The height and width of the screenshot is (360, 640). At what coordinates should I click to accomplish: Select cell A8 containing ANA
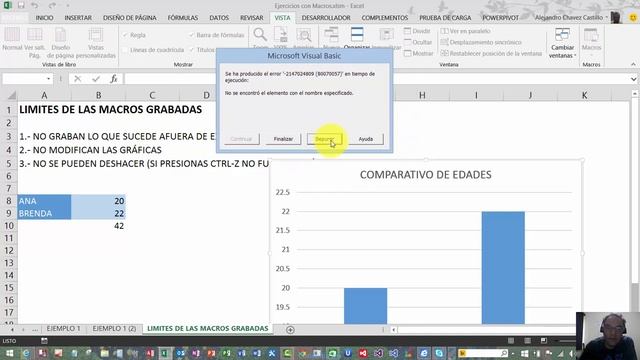coord(44,201)
